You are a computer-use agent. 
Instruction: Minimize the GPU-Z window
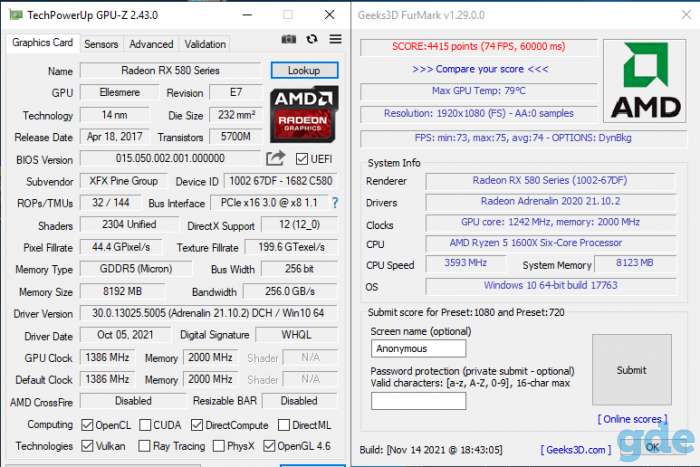coord(247,15)
